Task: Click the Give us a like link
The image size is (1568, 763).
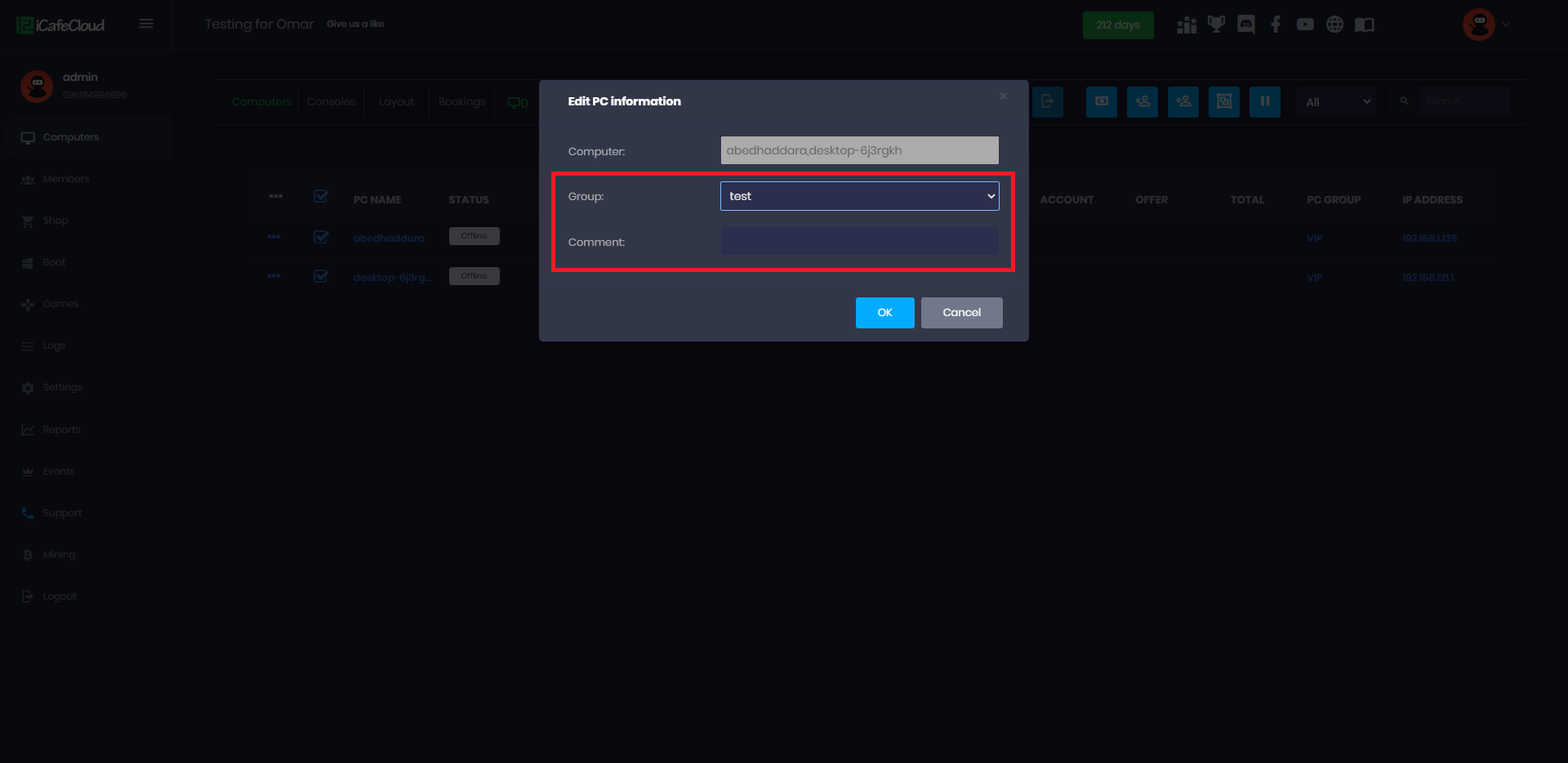Action: point(355,25)
